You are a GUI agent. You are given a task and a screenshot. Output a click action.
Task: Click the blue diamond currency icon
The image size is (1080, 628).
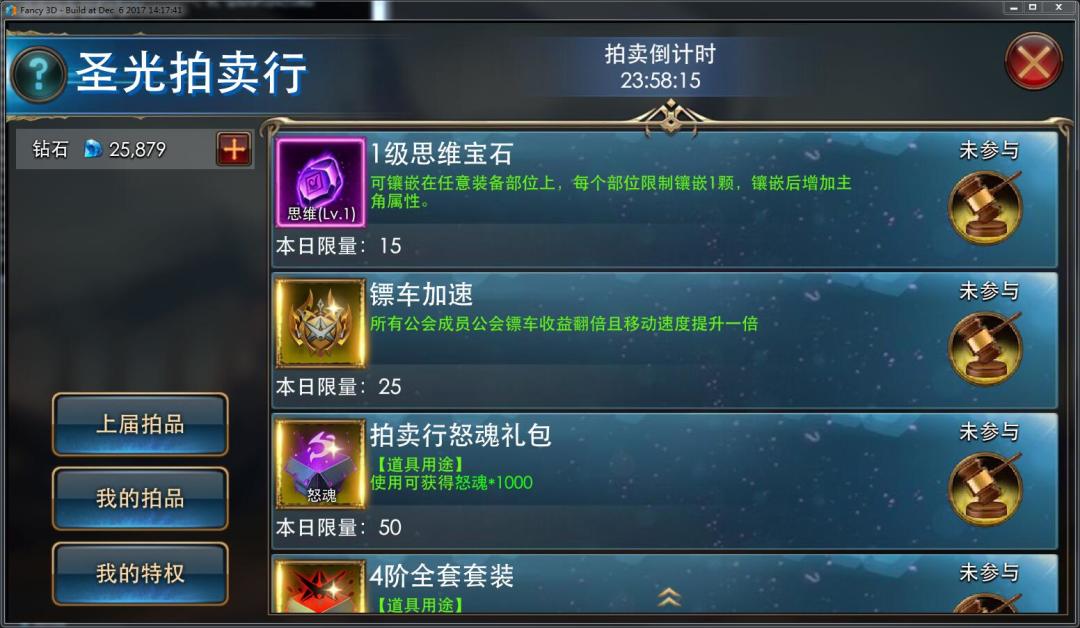click(x=92, y=149)
